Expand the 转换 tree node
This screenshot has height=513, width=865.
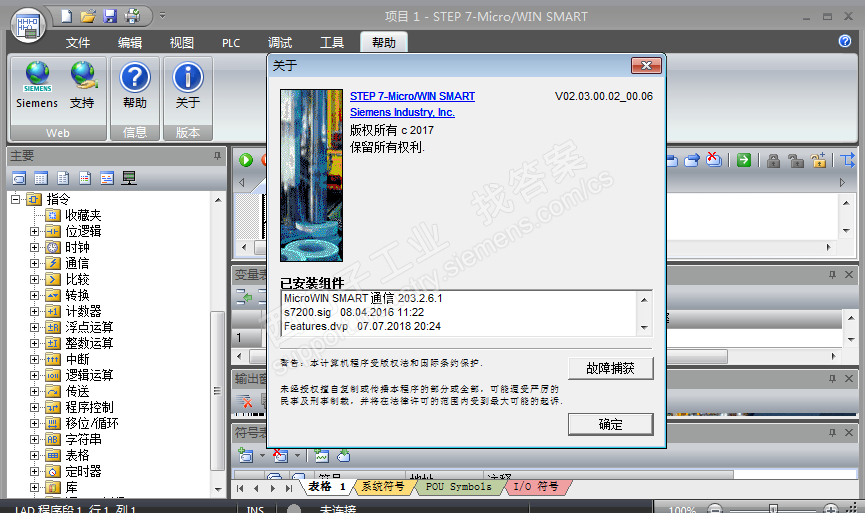[34, 295]
